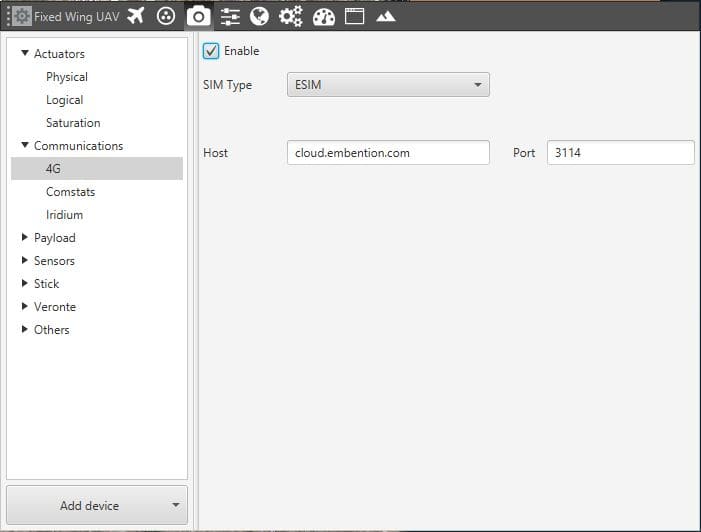701x532 pixels.
Task: Click the Actuators label
Action: (59, 54)
